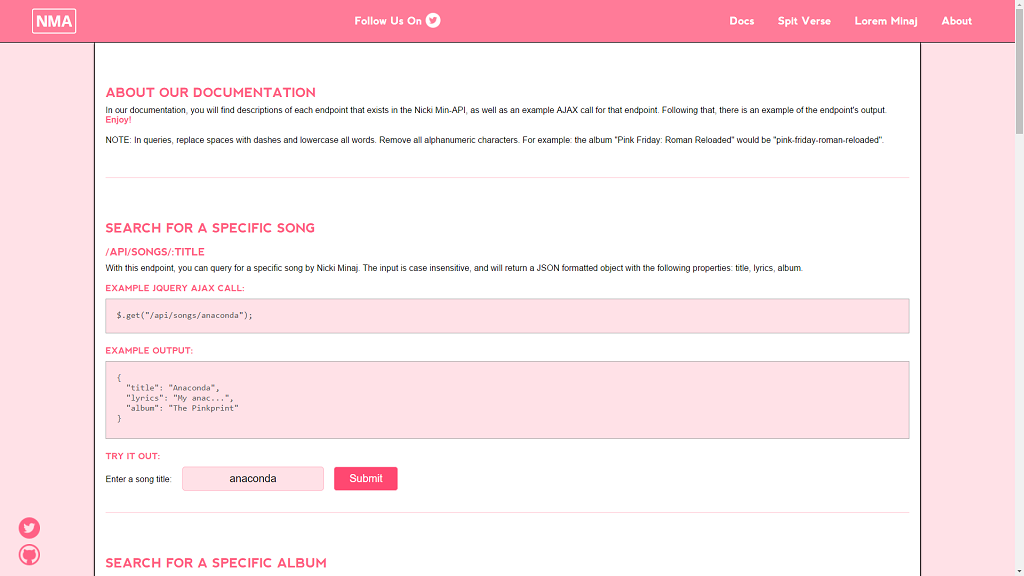Click the NOTE paragraph about query formatting
Viewport: 1024px width, 576px height.
tap(494, 140)
